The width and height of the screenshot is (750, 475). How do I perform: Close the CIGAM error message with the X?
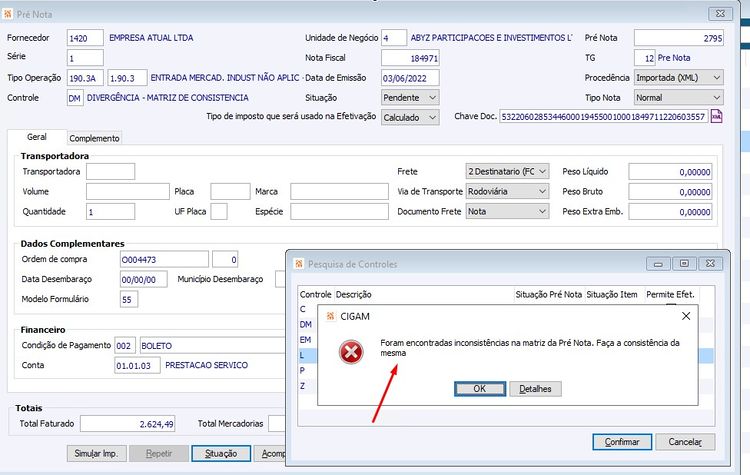click(685, 316)
